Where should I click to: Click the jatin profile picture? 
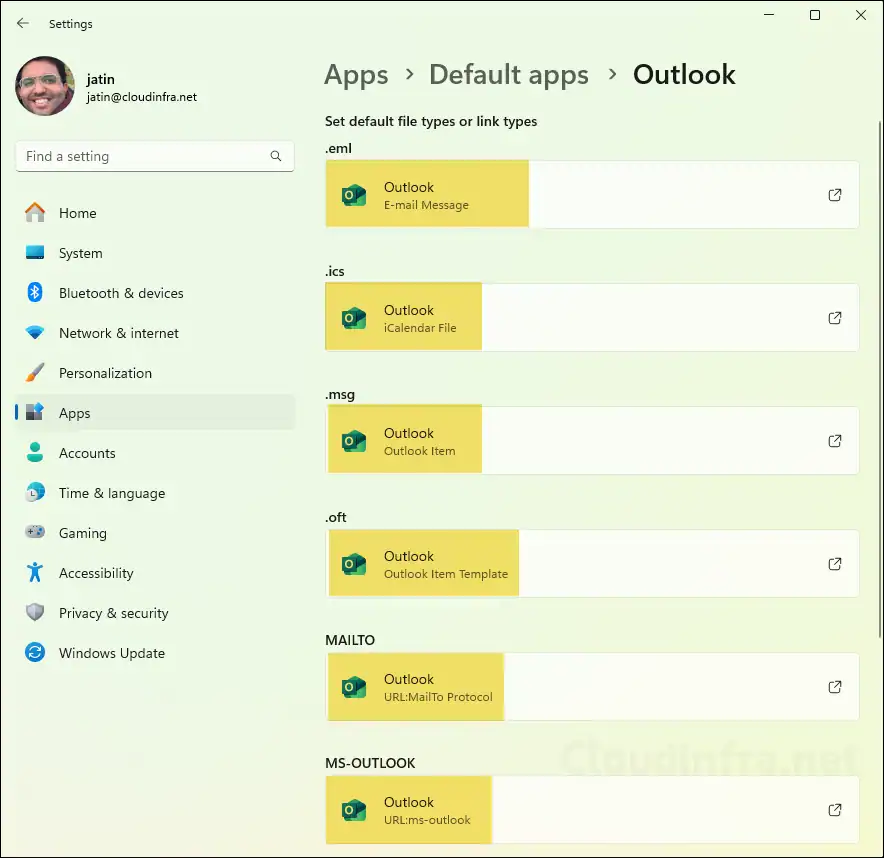click(45, 86)
